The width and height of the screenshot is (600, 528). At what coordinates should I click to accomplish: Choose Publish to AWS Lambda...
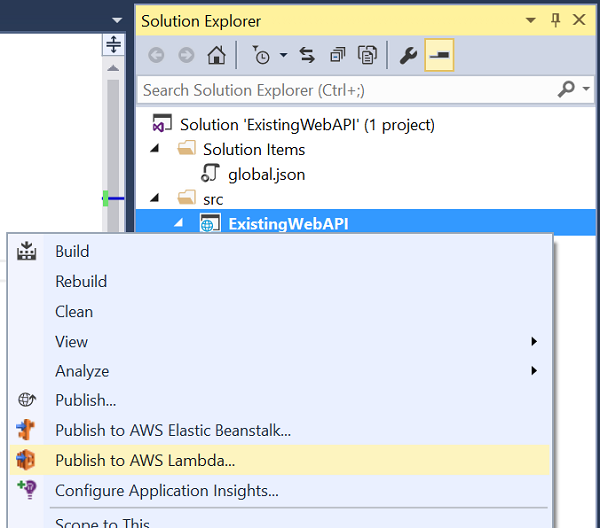click(x=279, y=460)
